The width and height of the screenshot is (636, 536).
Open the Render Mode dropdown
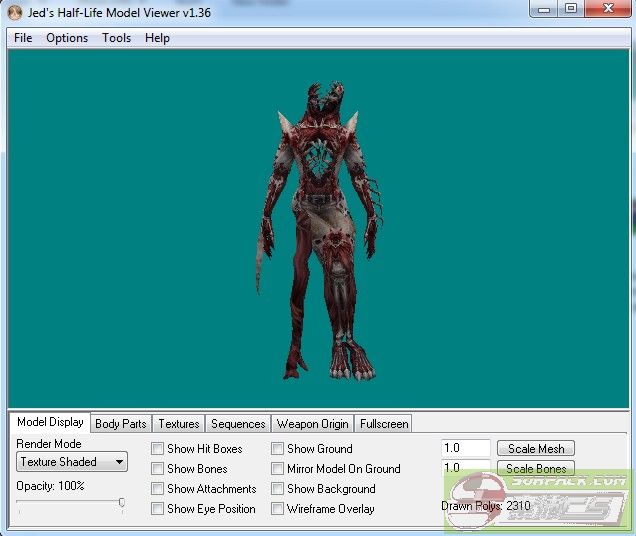tap(72, 462)
